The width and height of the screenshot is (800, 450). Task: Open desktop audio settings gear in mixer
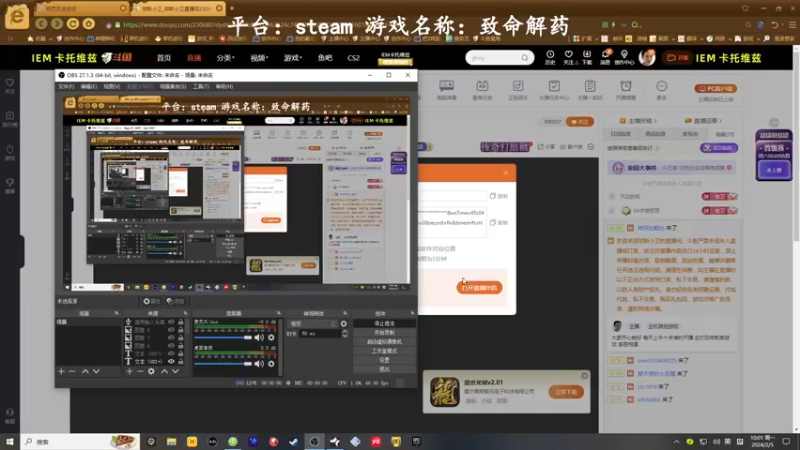(271, 364)
